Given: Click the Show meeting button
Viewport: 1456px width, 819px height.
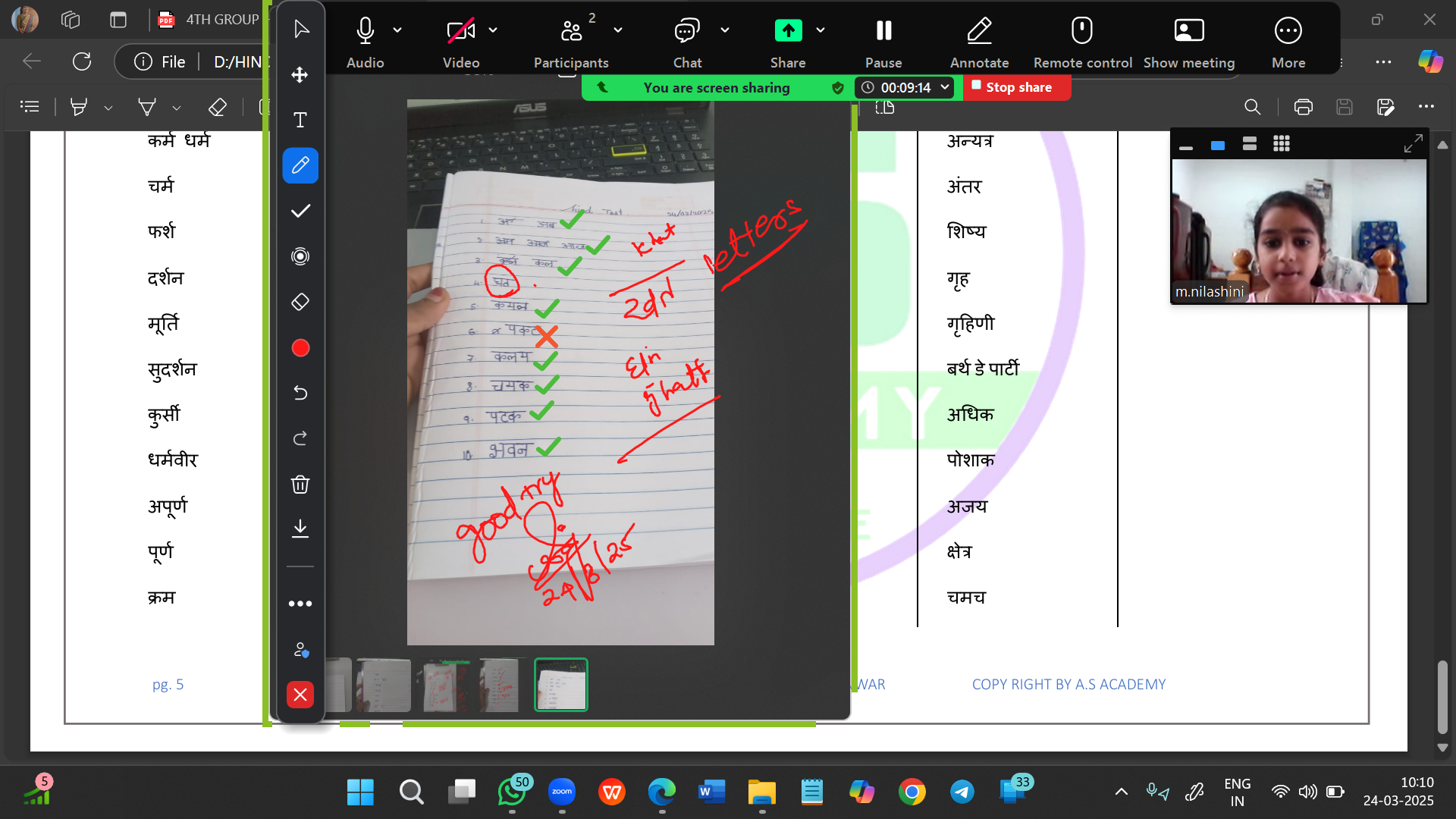Looking at the screenshot, I should click(1188, 42).
